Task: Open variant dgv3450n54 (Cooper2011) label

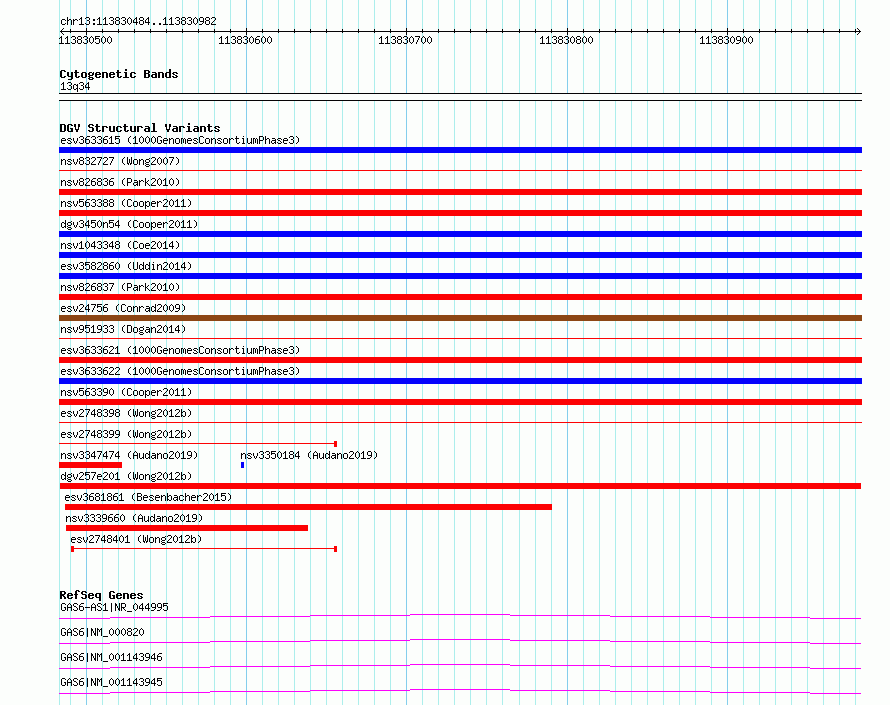Action: pyautogui.click(x=129, y=224)
